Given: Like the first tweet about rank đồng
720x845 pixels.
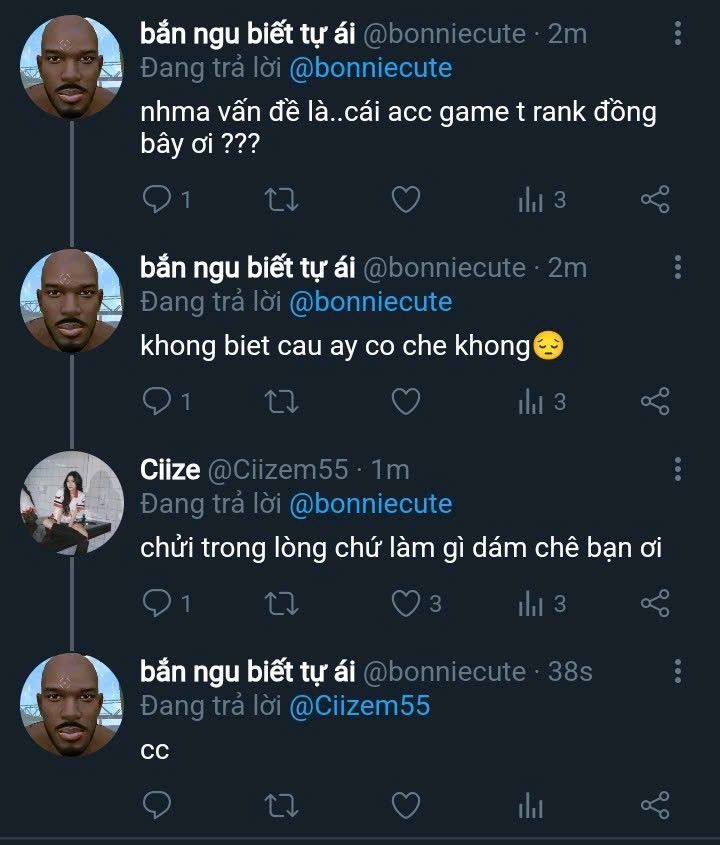Looking at the screenshot, I should (405, 199).
